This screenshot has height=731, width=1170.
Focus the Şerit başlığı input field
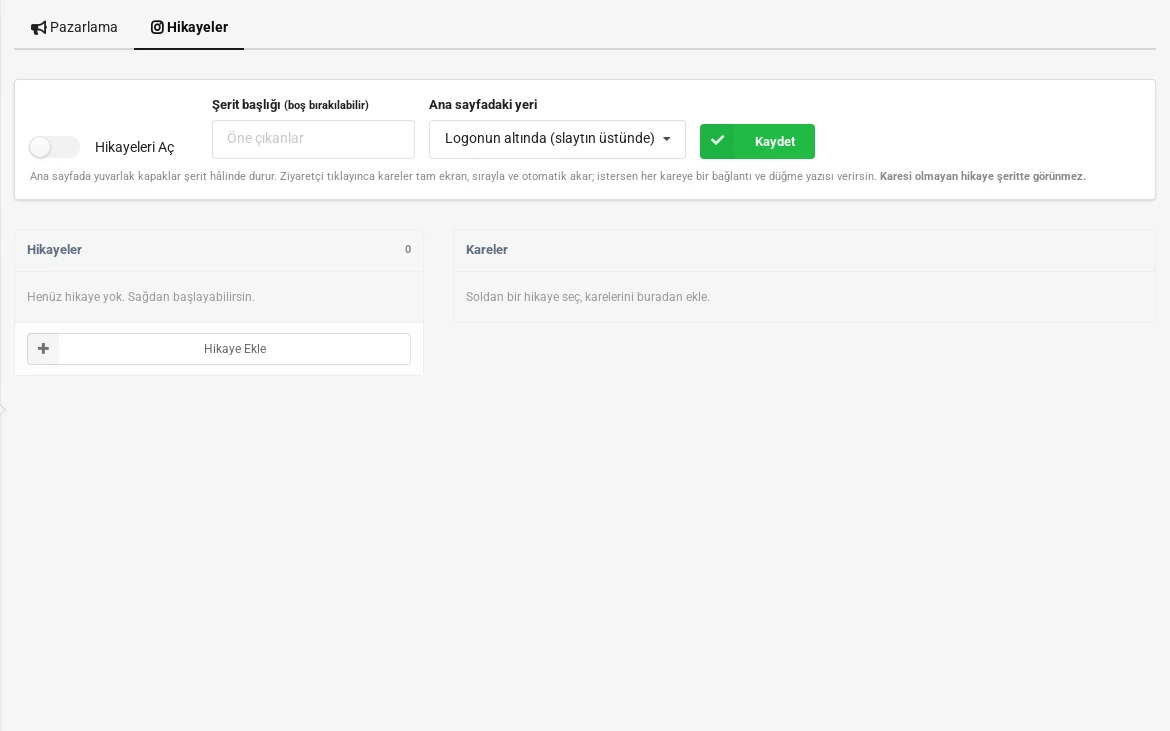pyautogui.click(x=313, y=139)
